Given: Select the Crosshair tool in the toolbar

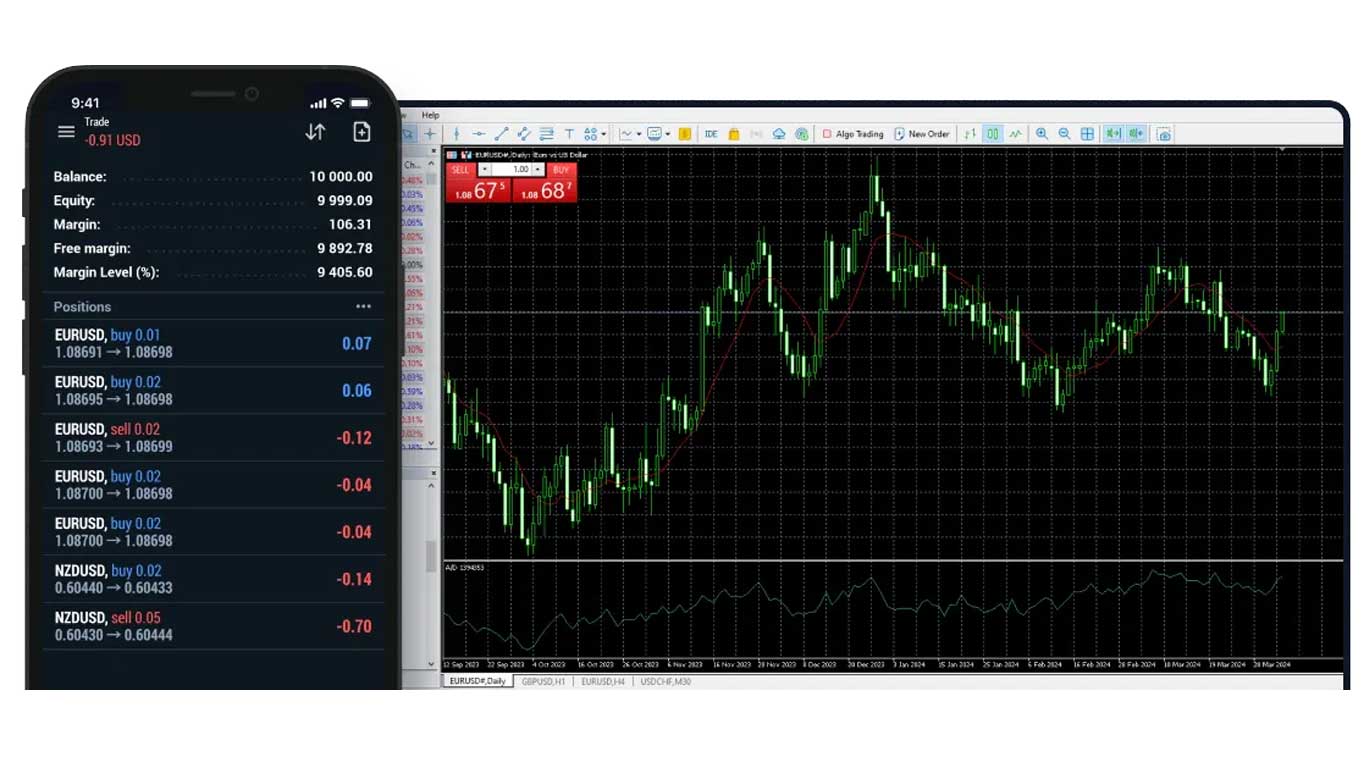Looking at the screenshot, I should click(430, 133).
